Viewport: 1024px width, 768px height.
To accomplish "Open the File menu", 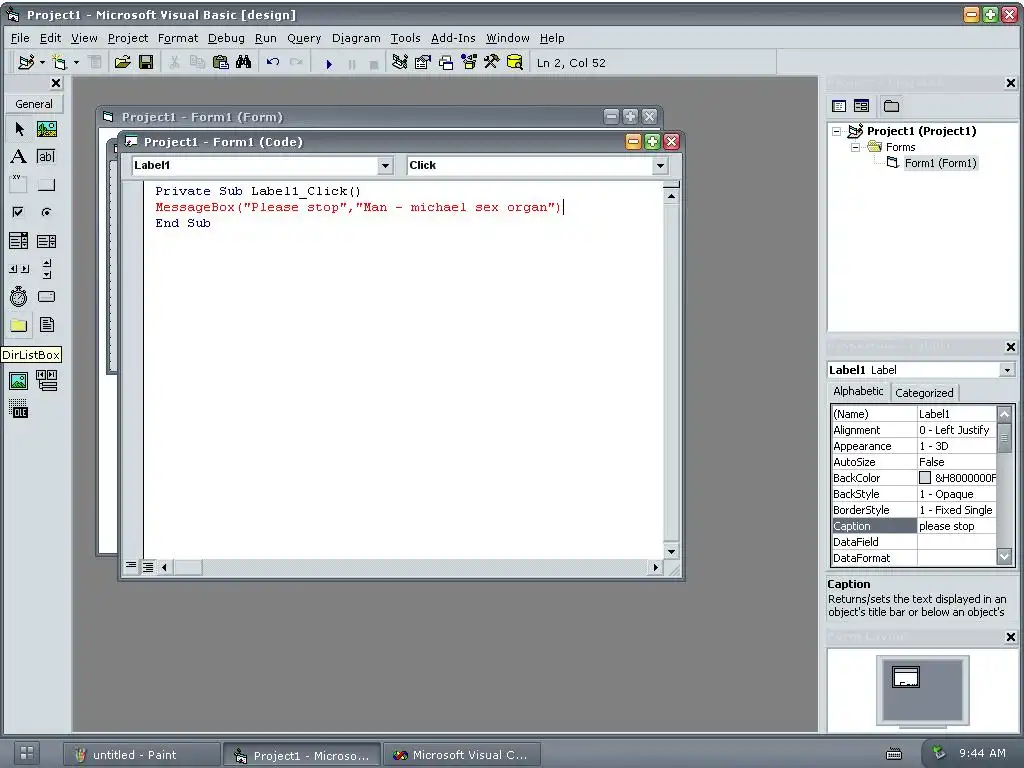I will point(20,38).
